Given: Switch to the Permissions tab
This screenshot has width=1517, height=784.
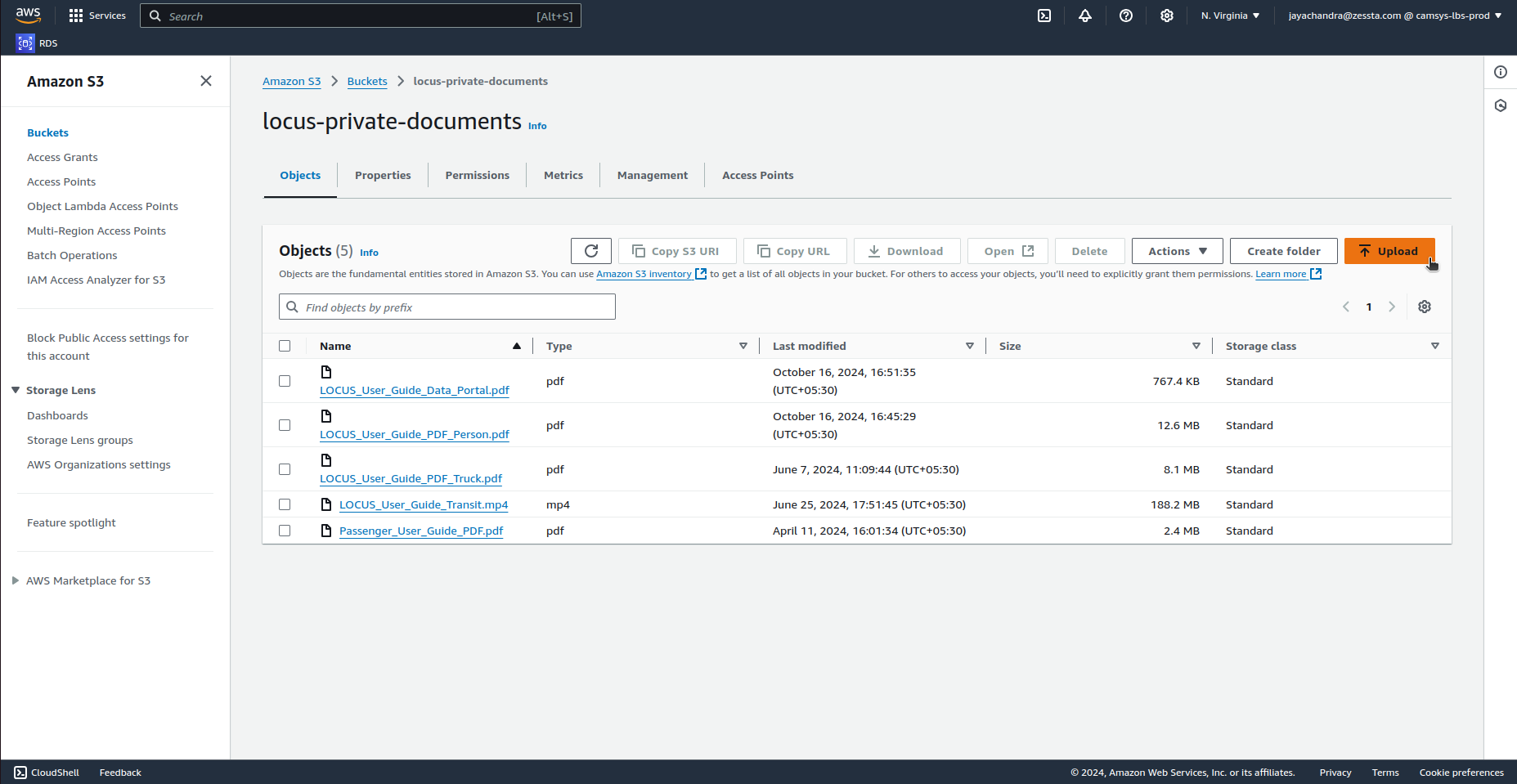Looking at the screenshot, I should 477,175.
